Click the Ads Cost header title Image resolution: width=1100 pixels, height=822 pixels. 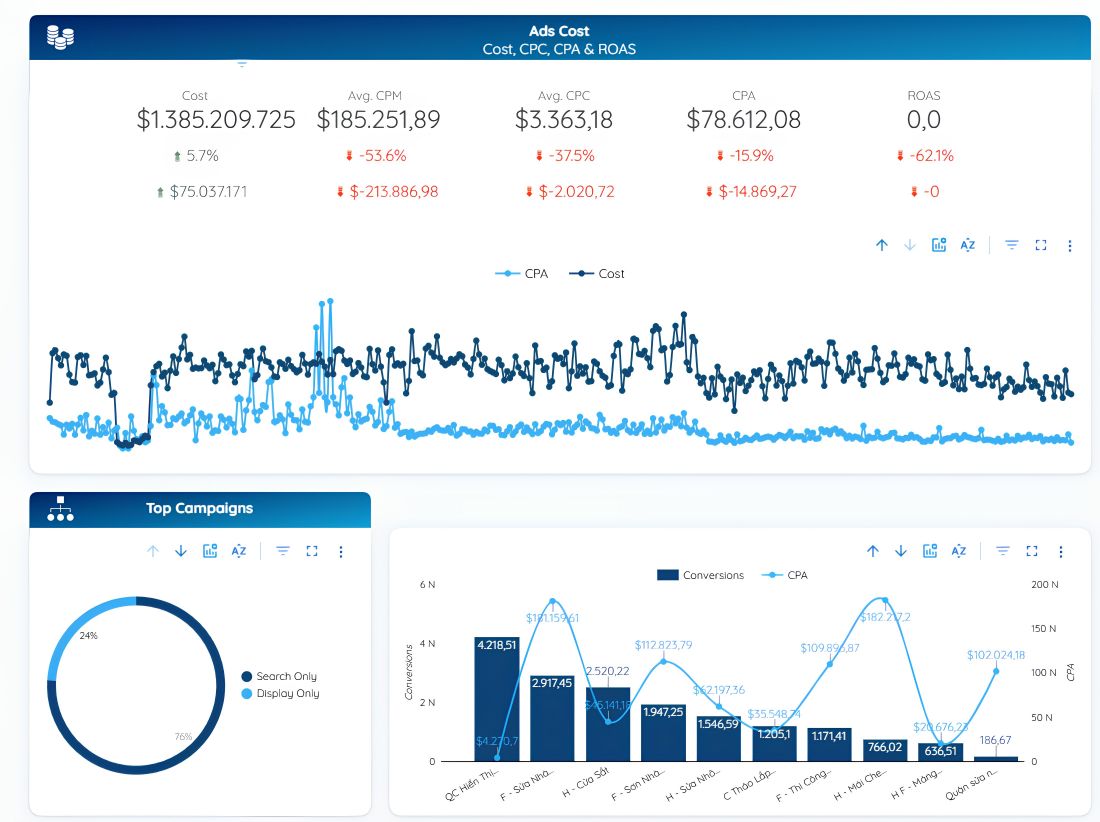(559, 31)
